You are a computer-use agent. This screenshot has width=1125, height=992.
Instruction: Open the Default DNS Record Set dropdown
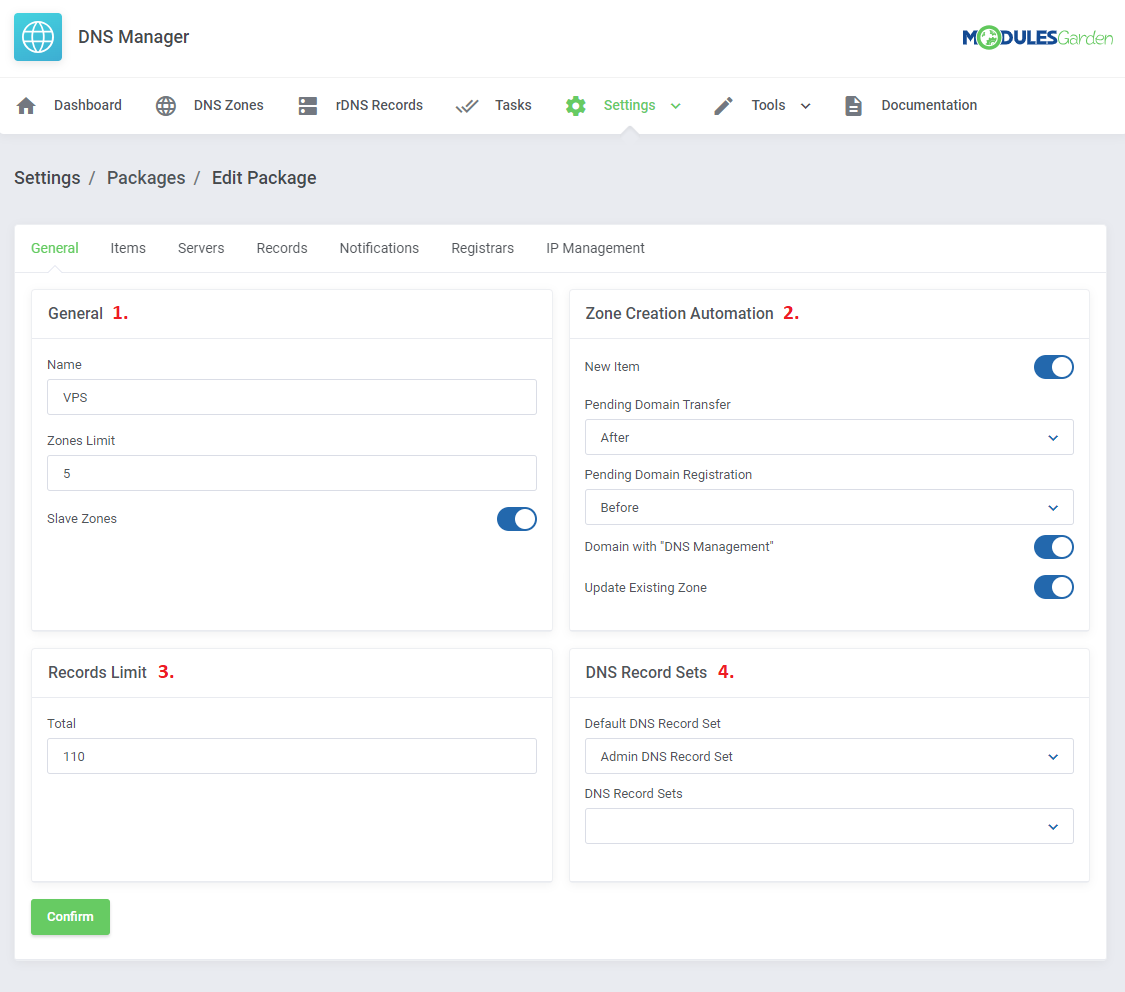pyautogui.click(x=829, y=756)
